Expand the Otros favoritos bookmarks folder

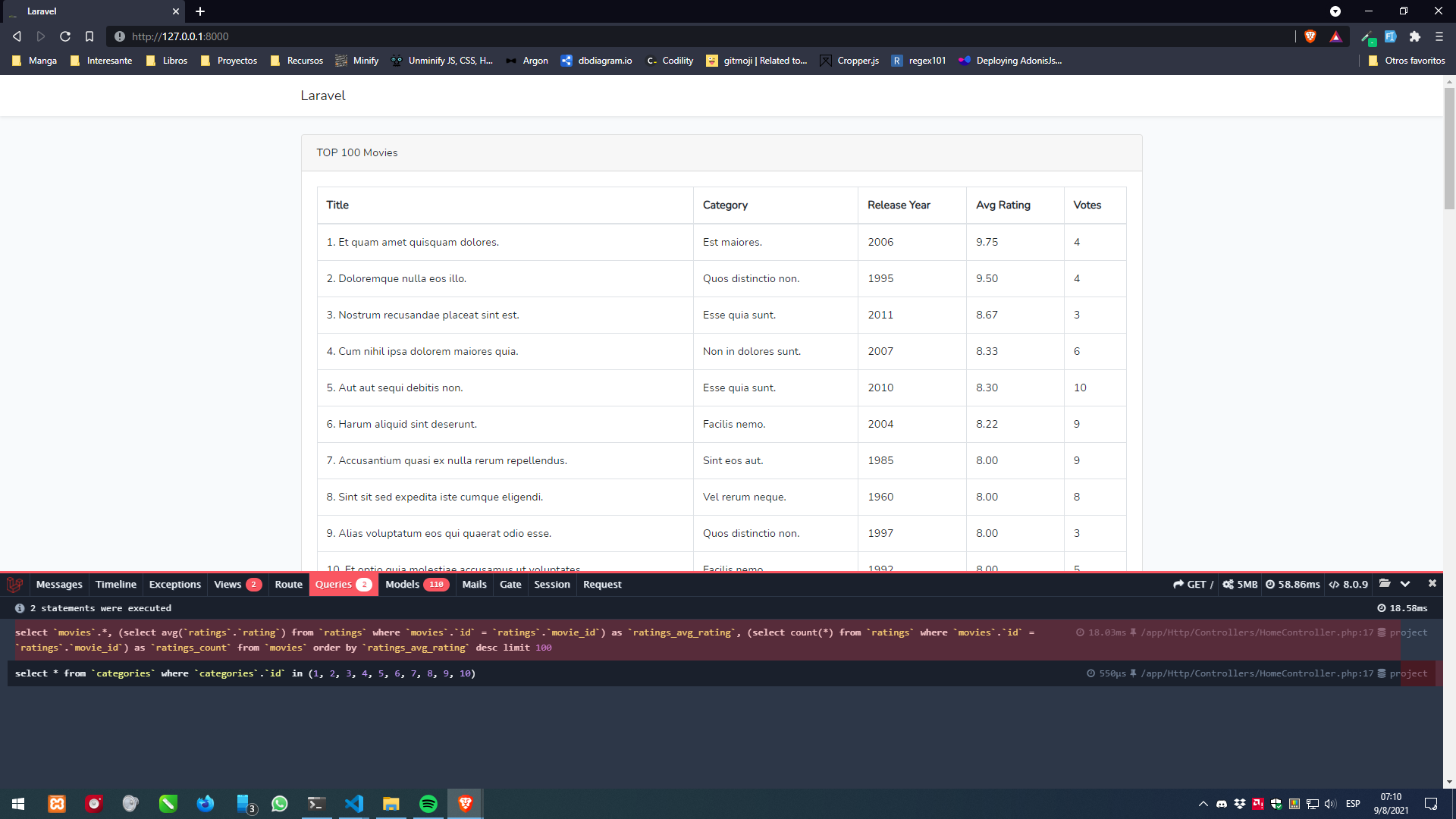click(x=1407, y=61)
